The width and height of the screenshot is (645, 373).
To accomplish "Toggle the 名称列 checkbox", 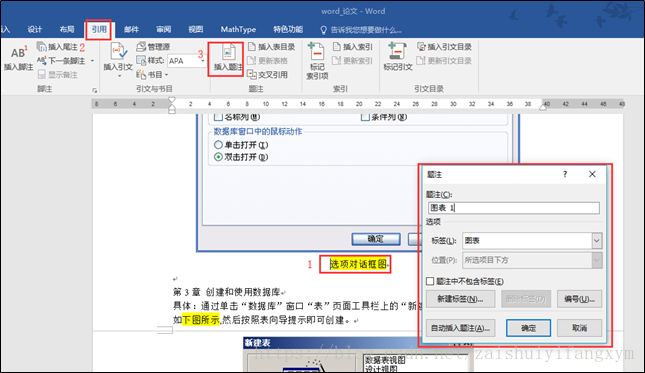I will pos(218,117).
